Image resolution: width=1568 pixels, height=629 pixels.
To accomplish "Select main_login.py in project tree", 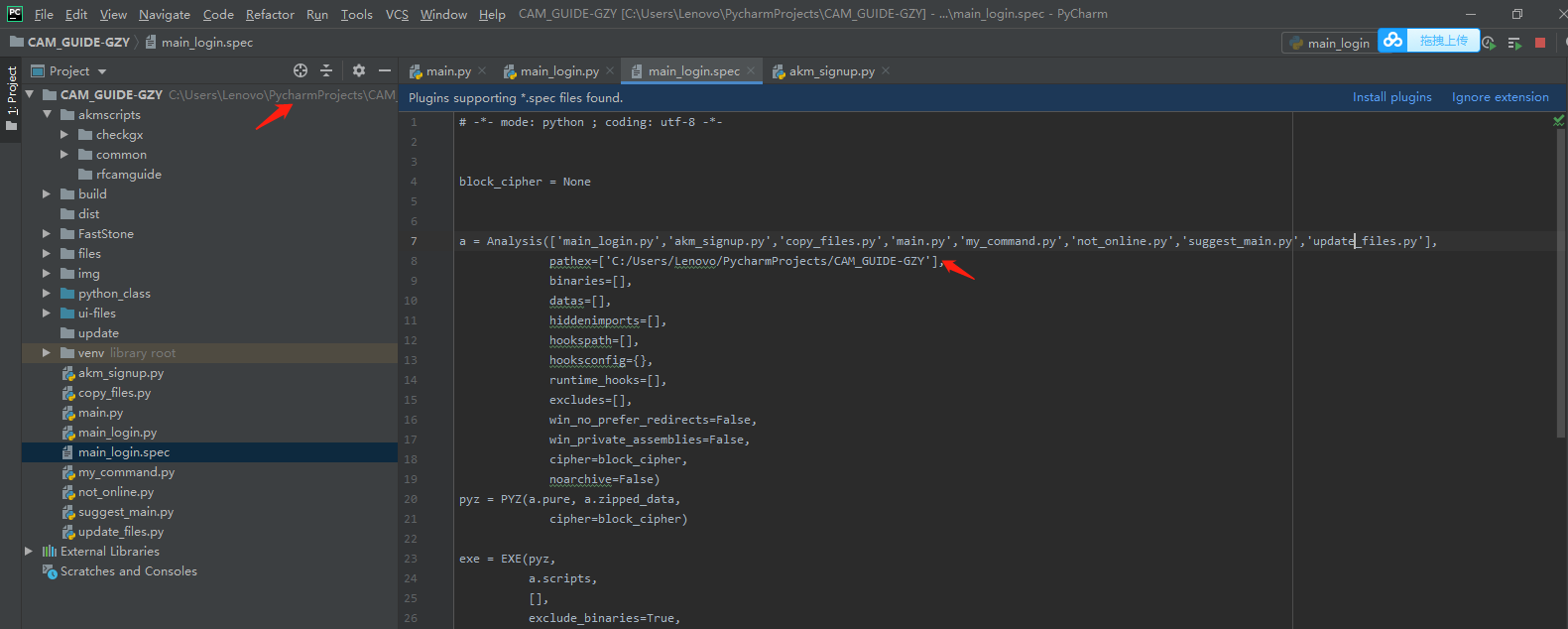I will tap(117, 433).
